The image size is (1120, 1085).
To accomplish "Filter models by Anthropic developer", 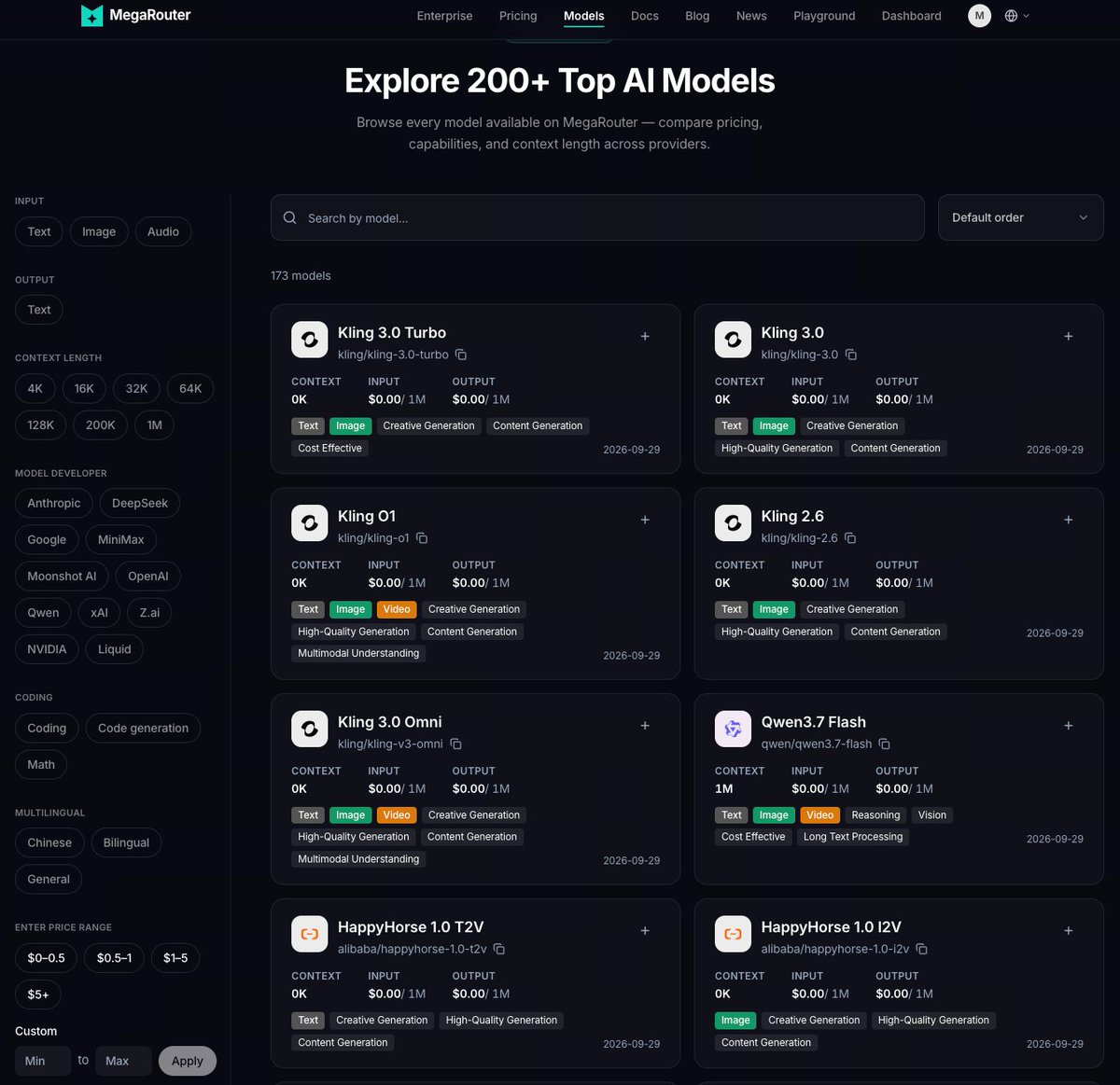I will pyautogui.click(x=54, y=503).
